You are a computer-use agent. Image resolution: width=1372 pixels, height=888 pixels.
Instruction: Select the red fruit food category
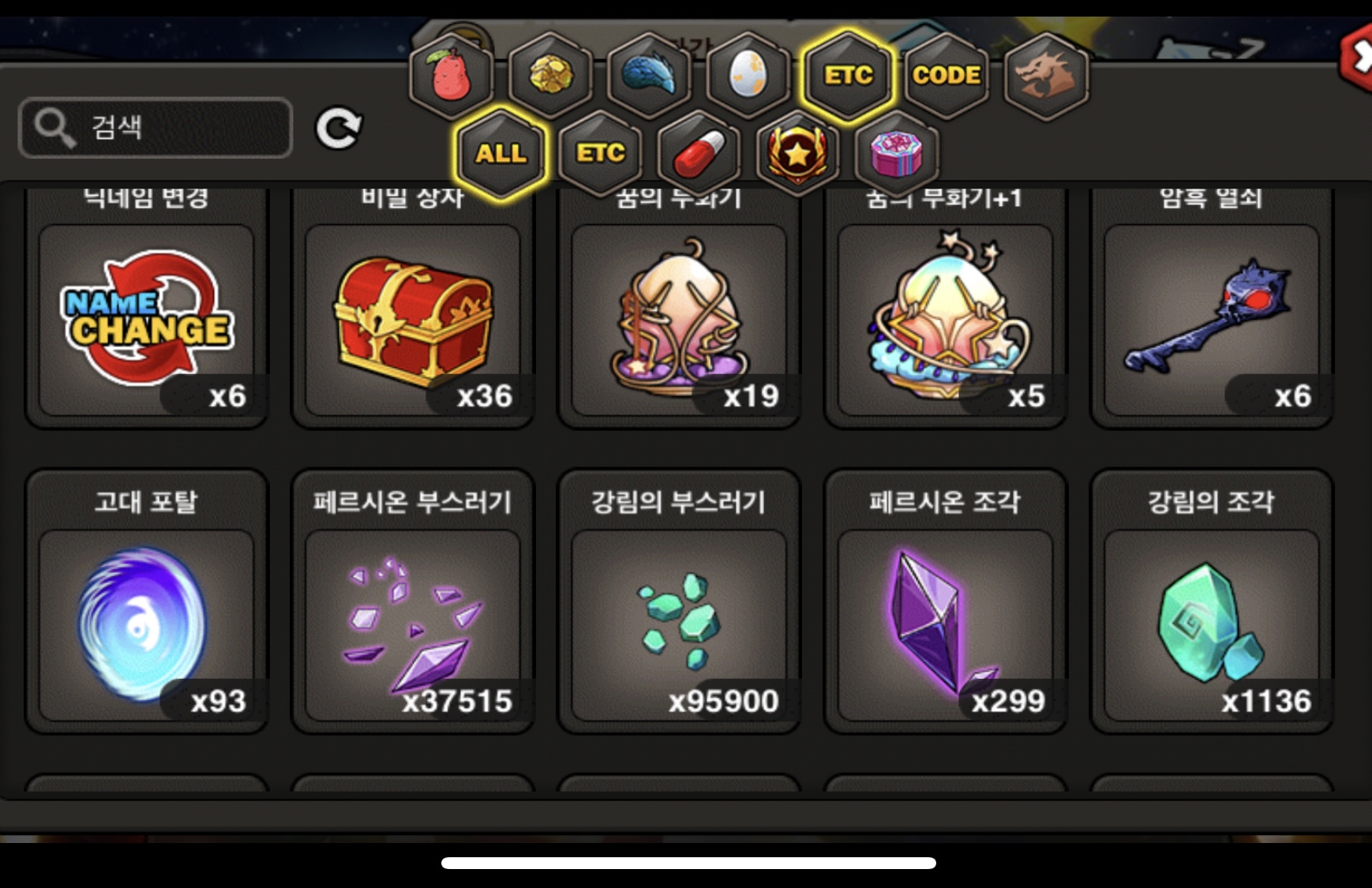tap(451, 76)
